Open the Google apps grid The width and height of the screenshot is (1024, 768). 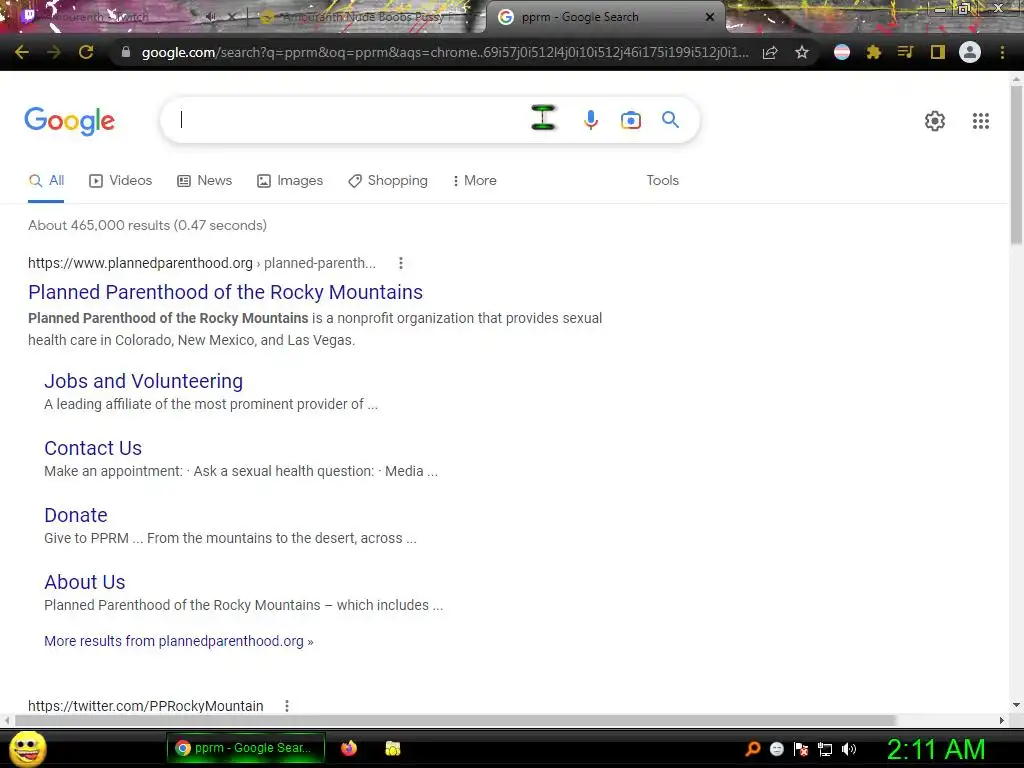coord(981,121)
